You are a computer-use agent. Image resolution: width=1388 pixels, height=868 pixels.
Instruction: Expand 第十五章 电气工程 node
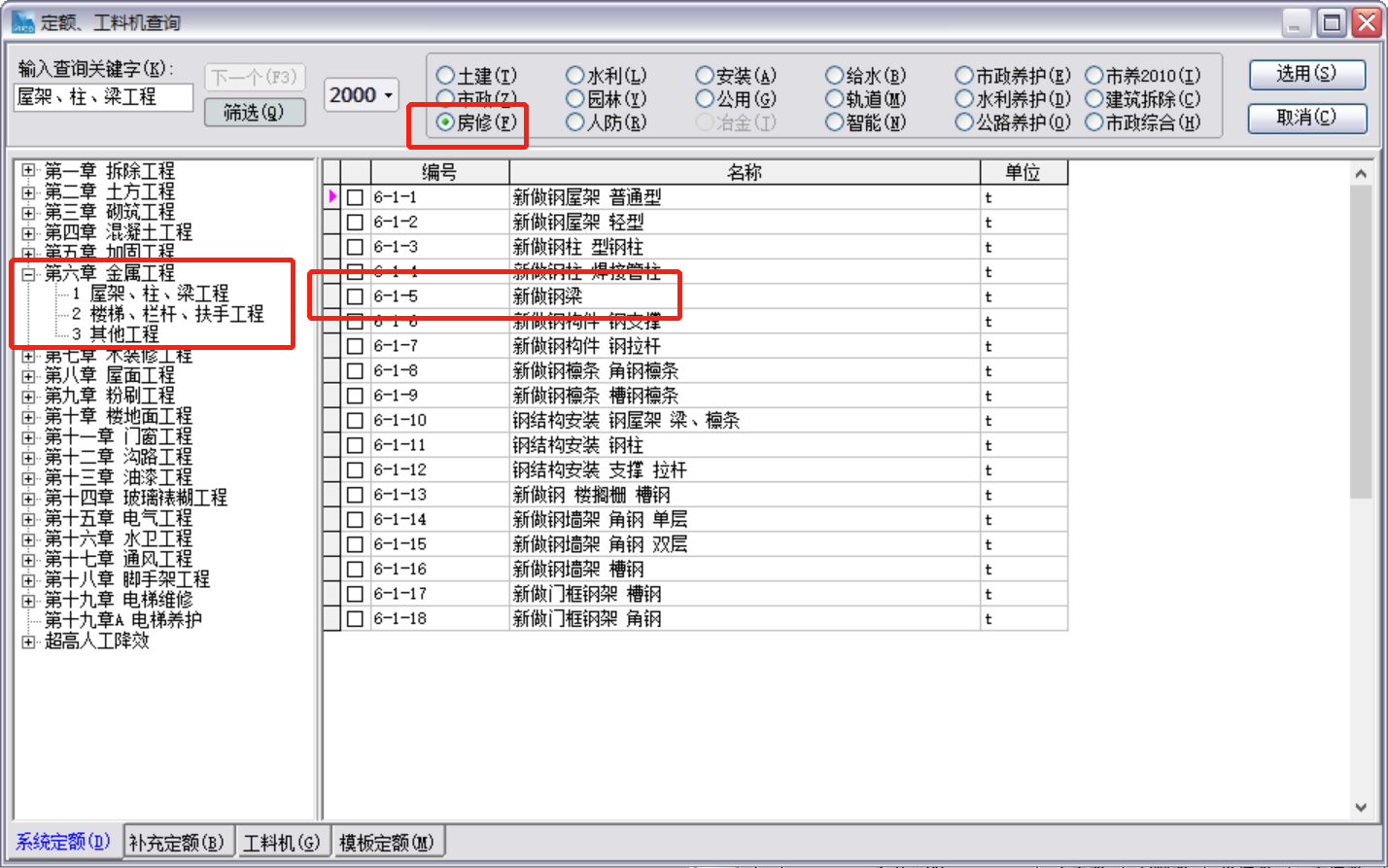(x=28, y=518)
